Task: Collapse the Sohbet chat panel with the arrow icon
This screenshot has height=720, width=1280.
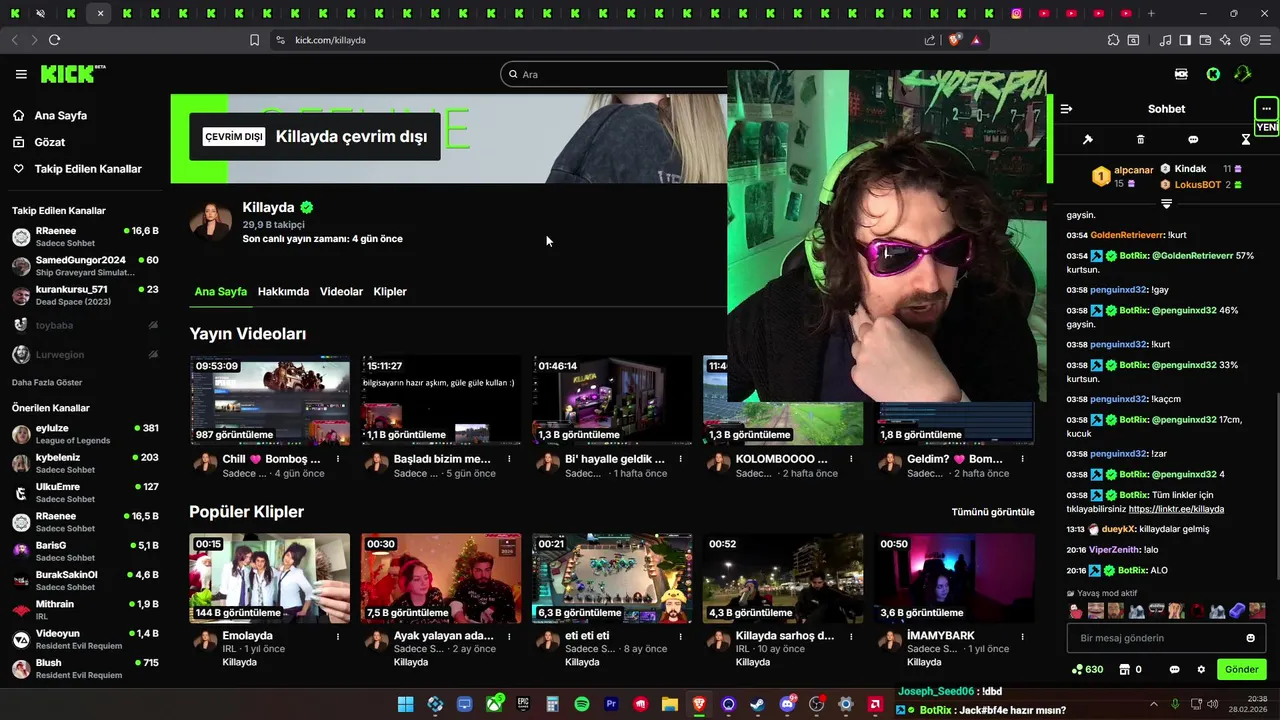Action: coord(1066,109)
